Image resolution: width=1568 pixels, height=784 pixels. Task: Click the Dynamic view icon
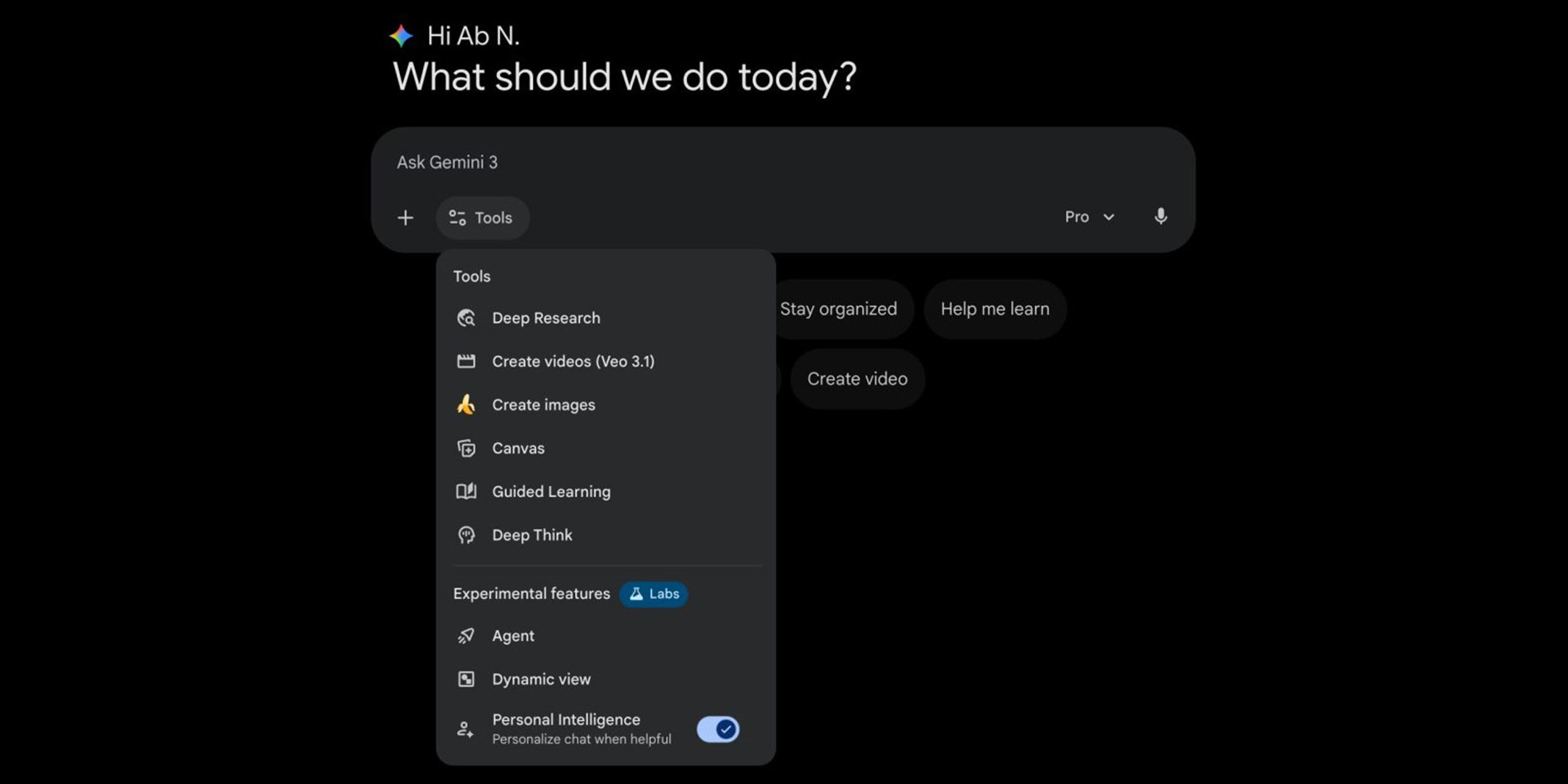click(466, 679)
